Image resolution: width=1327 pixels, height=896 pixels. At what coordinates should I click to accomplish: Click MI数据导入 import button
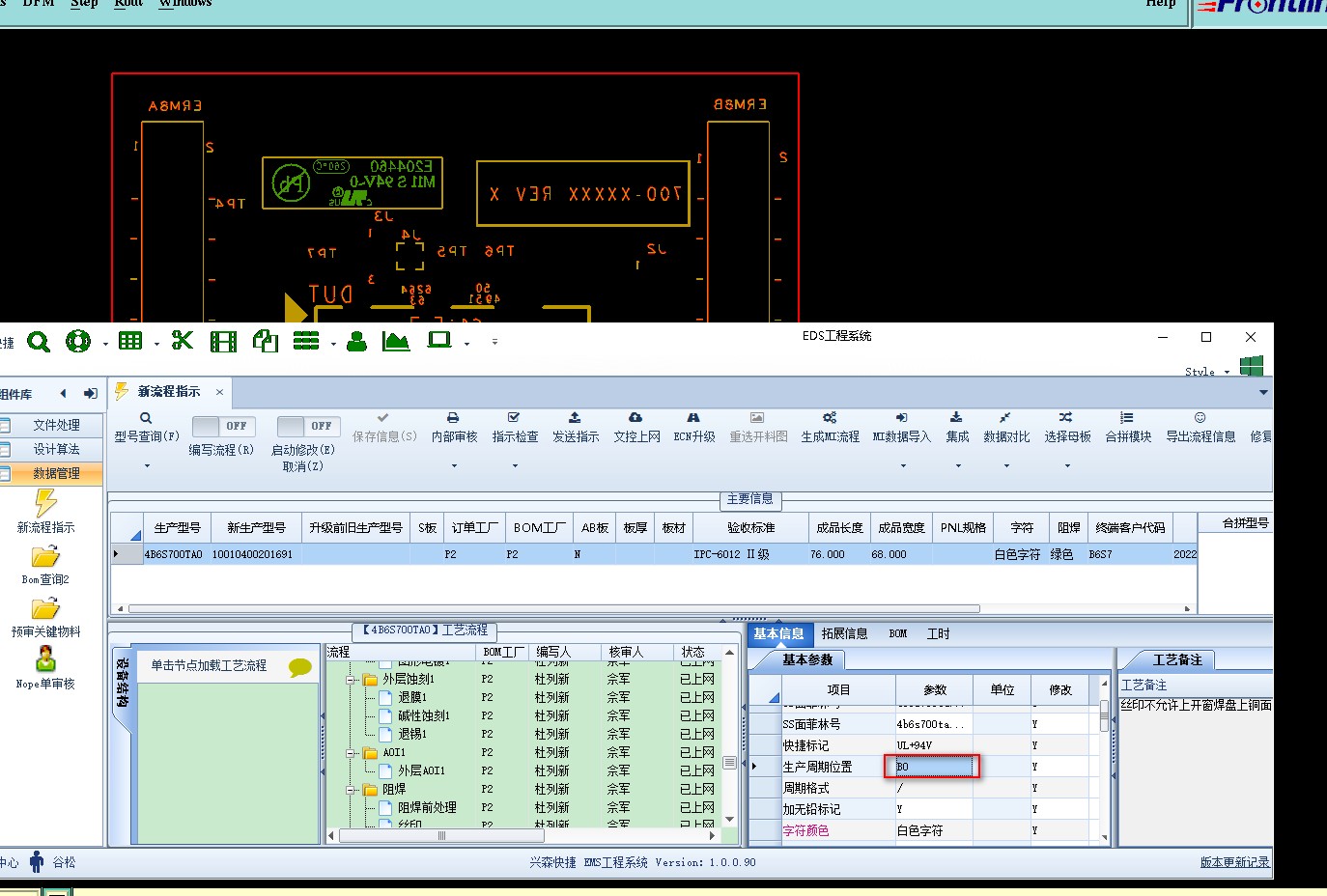coord(901,428)
